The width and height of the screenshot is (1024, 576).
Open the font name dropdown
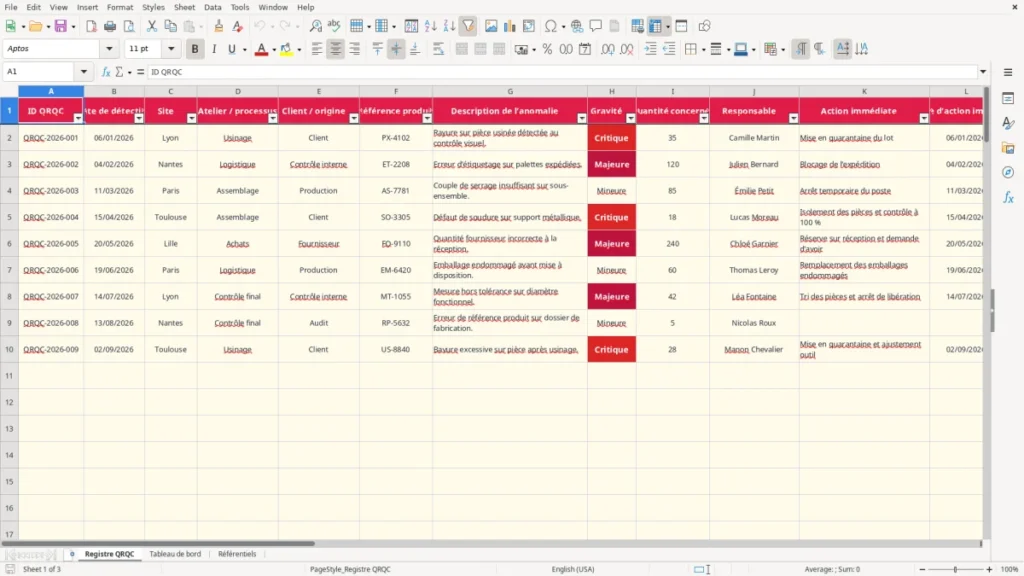(109, 48)
